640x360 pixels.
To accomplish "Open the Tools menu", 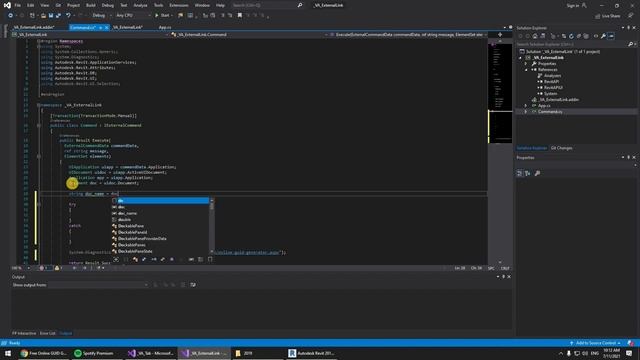I will pos(158,5).
